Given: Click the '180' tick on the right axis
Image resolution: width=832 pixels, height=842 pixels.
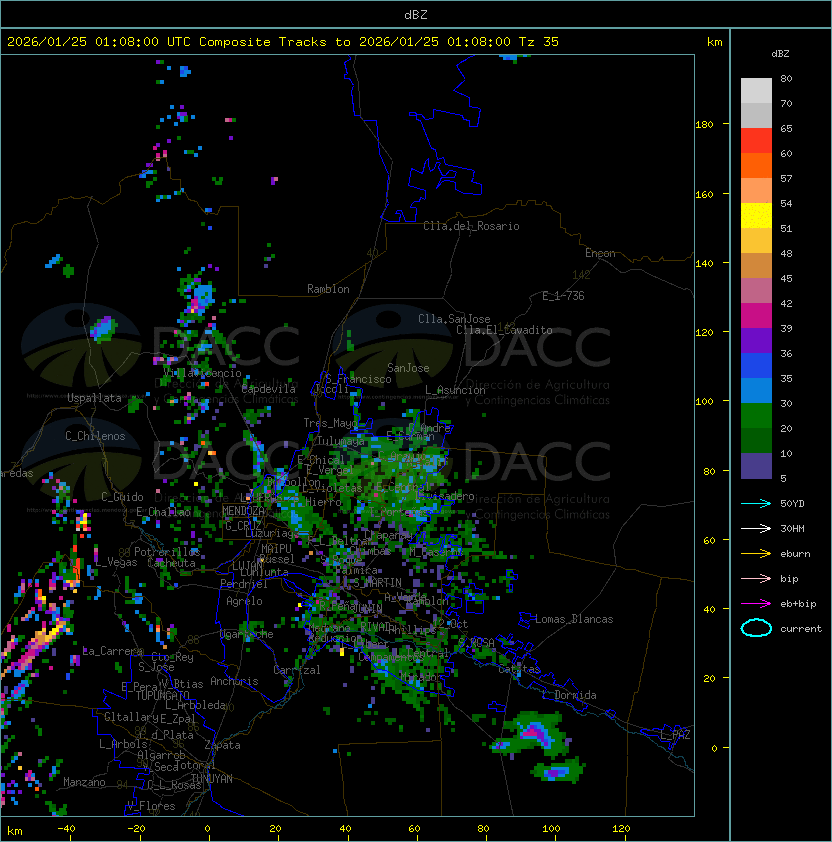Looking at the screenshot, I should (x=704, y=125).
